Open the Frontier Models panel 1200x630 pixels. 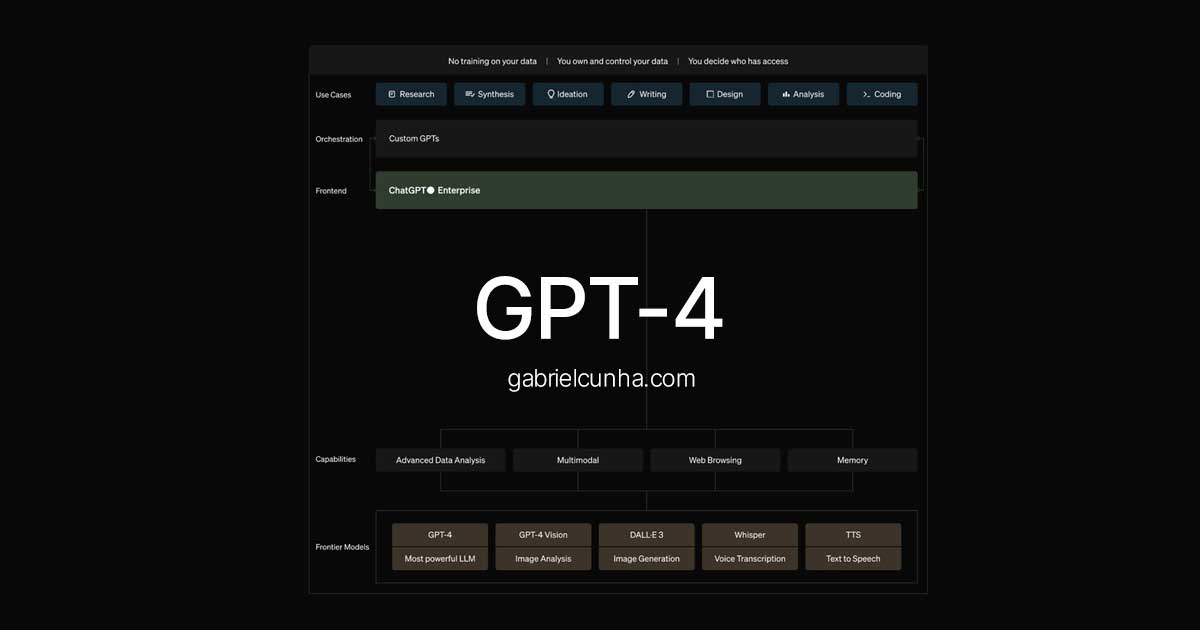pos(343,547)
